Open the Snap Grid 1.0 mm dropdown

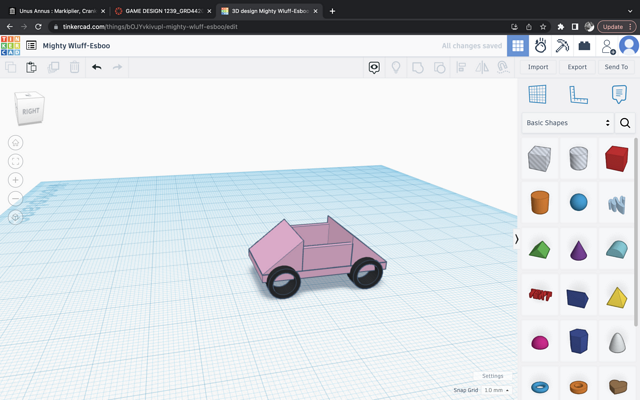pyautogui.click(x=496, y=390)
